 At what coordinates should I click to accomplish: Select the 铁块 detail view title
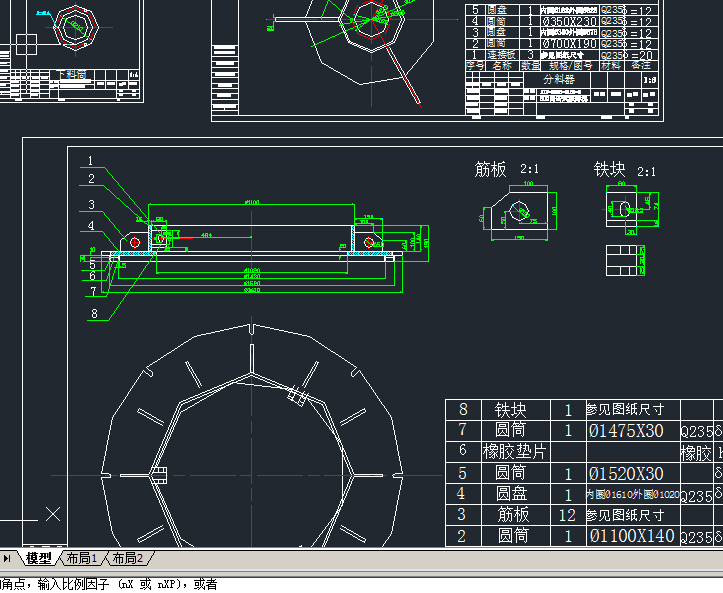[609, 169]
